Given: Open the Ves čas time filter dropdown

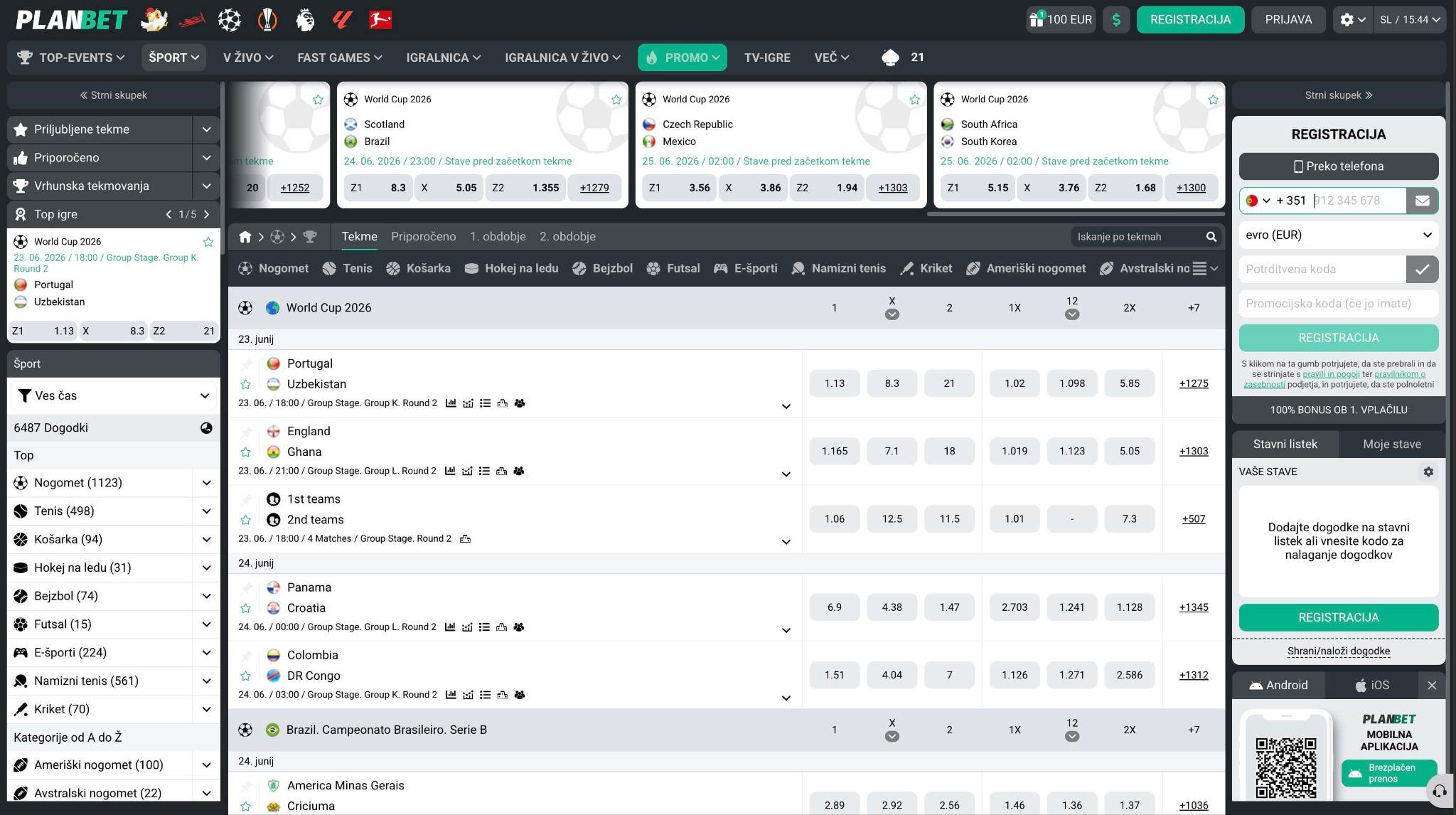Looking at the screenshot, I should pos(114,395).
